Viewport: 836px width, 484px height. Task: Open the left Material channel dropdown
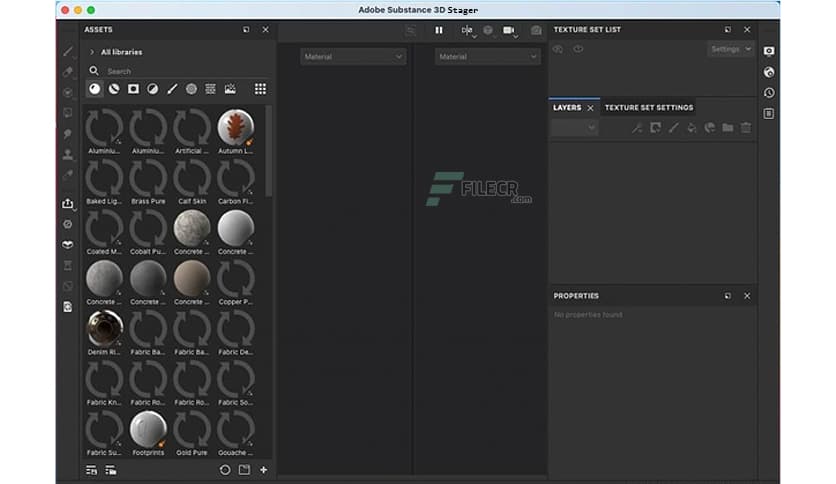pyautogui.click(x=353, y=57)
